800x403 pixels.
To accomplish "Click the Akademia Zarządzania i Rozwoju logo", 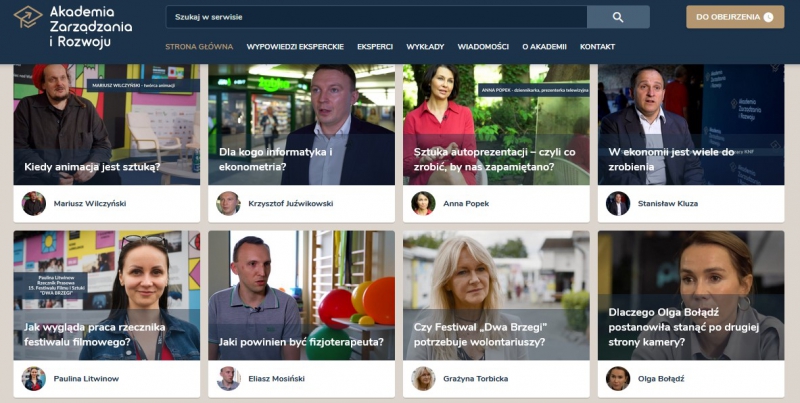I will click(x=72, y=27).
